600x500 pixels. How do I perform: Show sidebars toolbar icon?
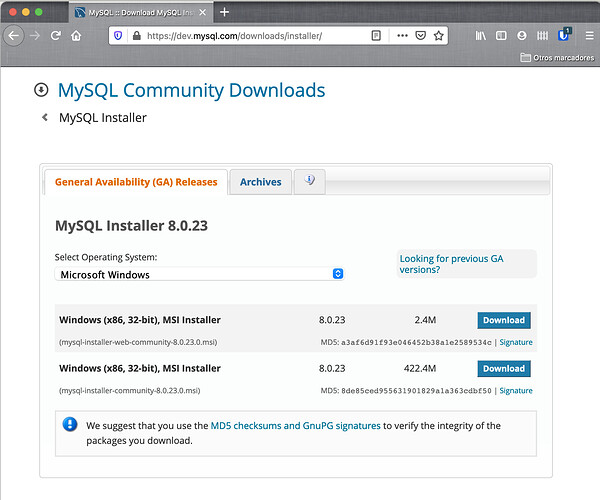(x=501, y=36)
